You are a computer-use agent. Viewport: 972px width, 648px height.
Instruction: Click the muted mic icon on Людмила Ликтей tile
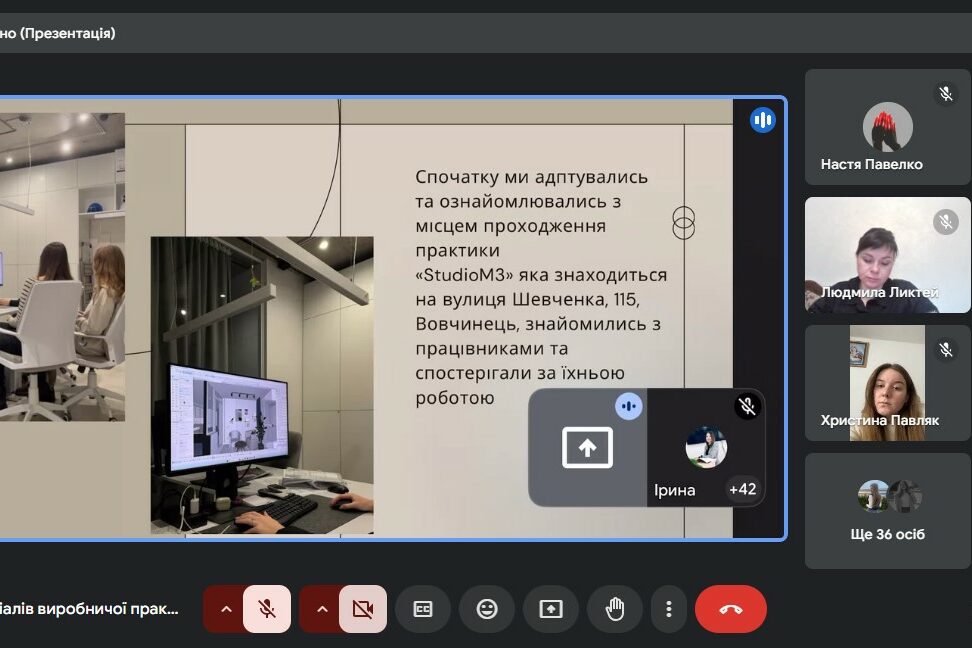(945, 222)
